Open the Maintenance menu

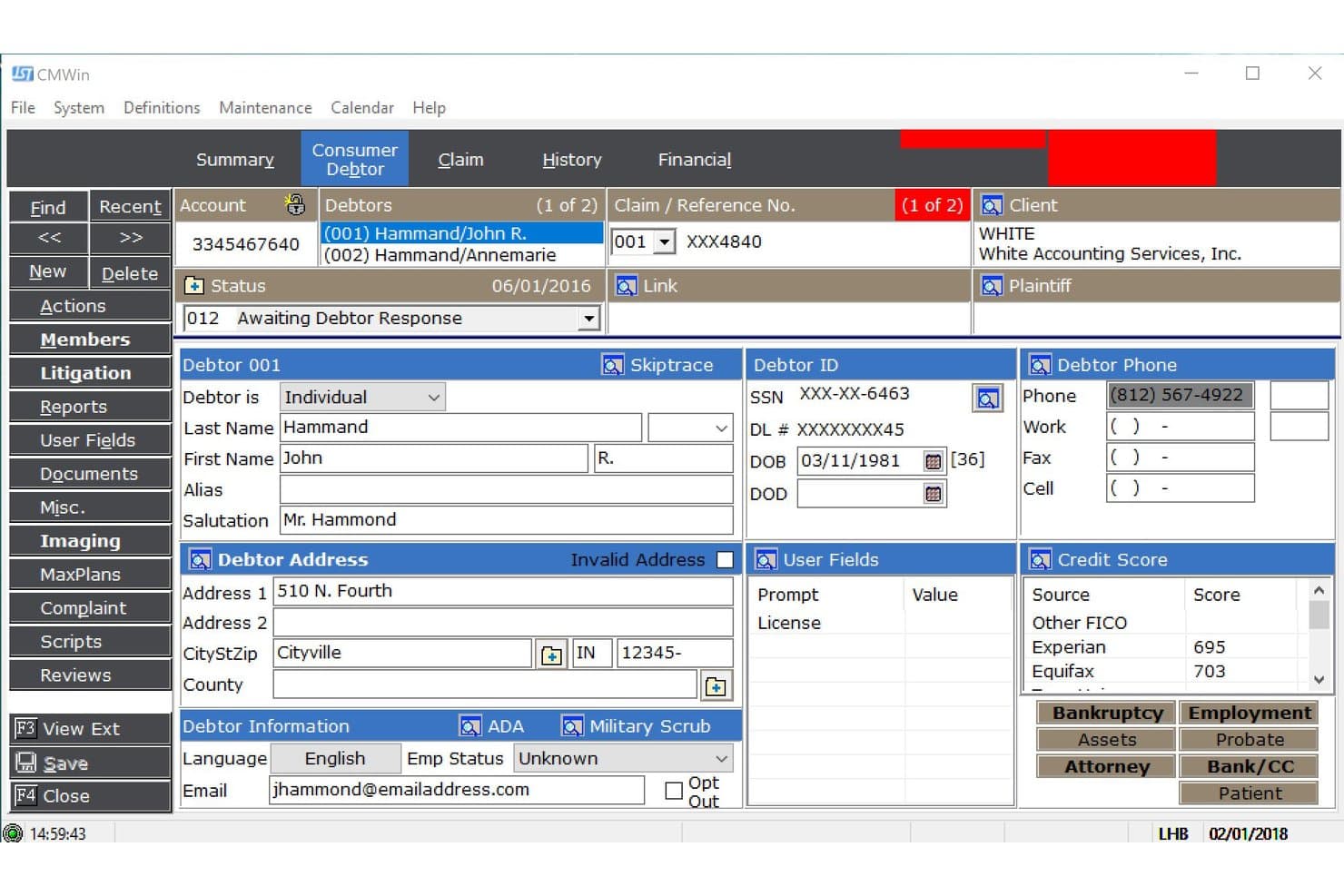pyautogui.click(x=265, y=107)
